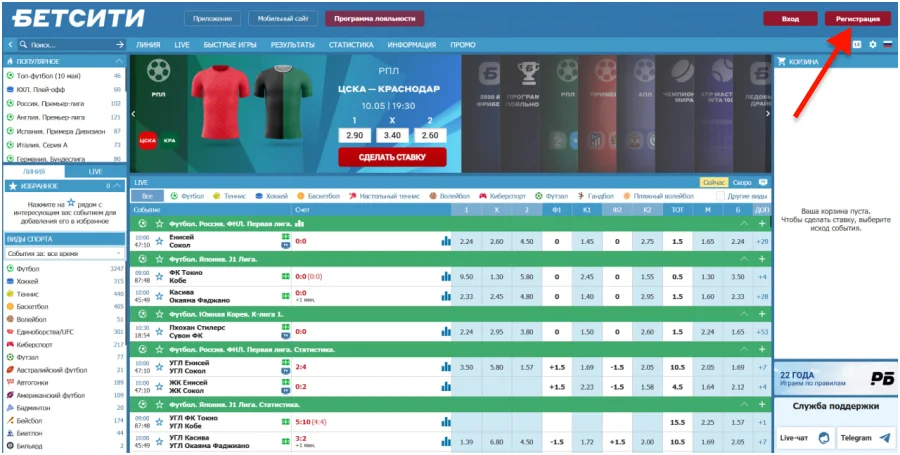The image size is (900, 455).
Task: Select 2.24 odds on Енисей win
Action: click(466, 242)
